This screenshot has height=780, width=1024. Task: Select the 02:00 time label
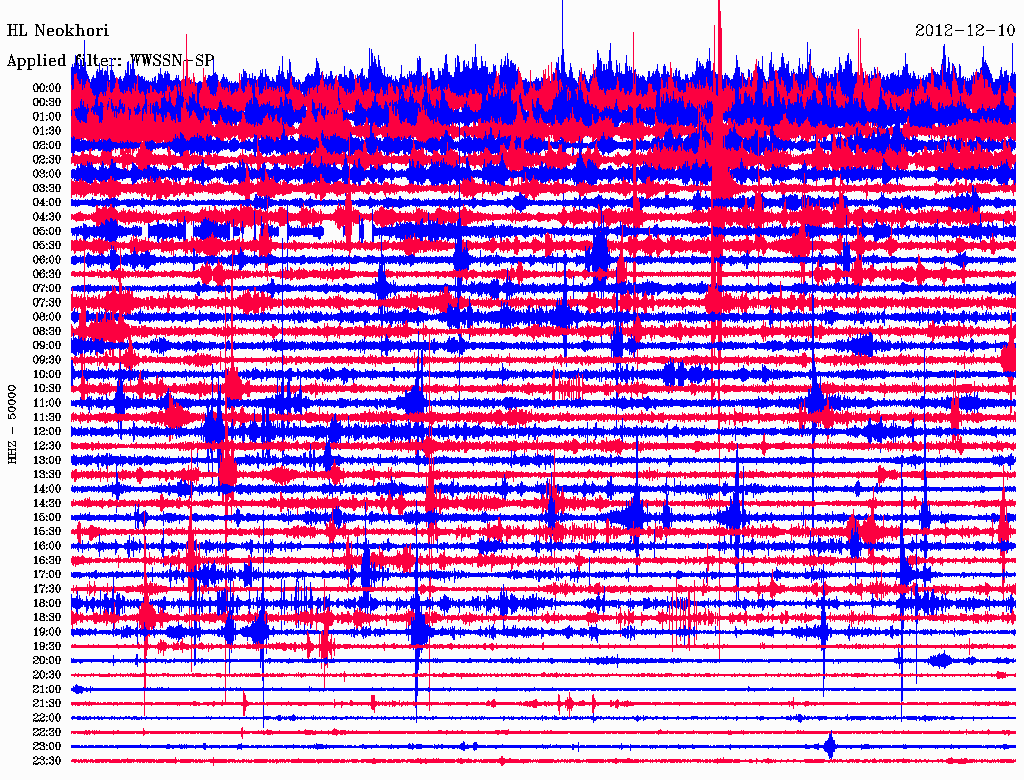[x=46, y=145]
